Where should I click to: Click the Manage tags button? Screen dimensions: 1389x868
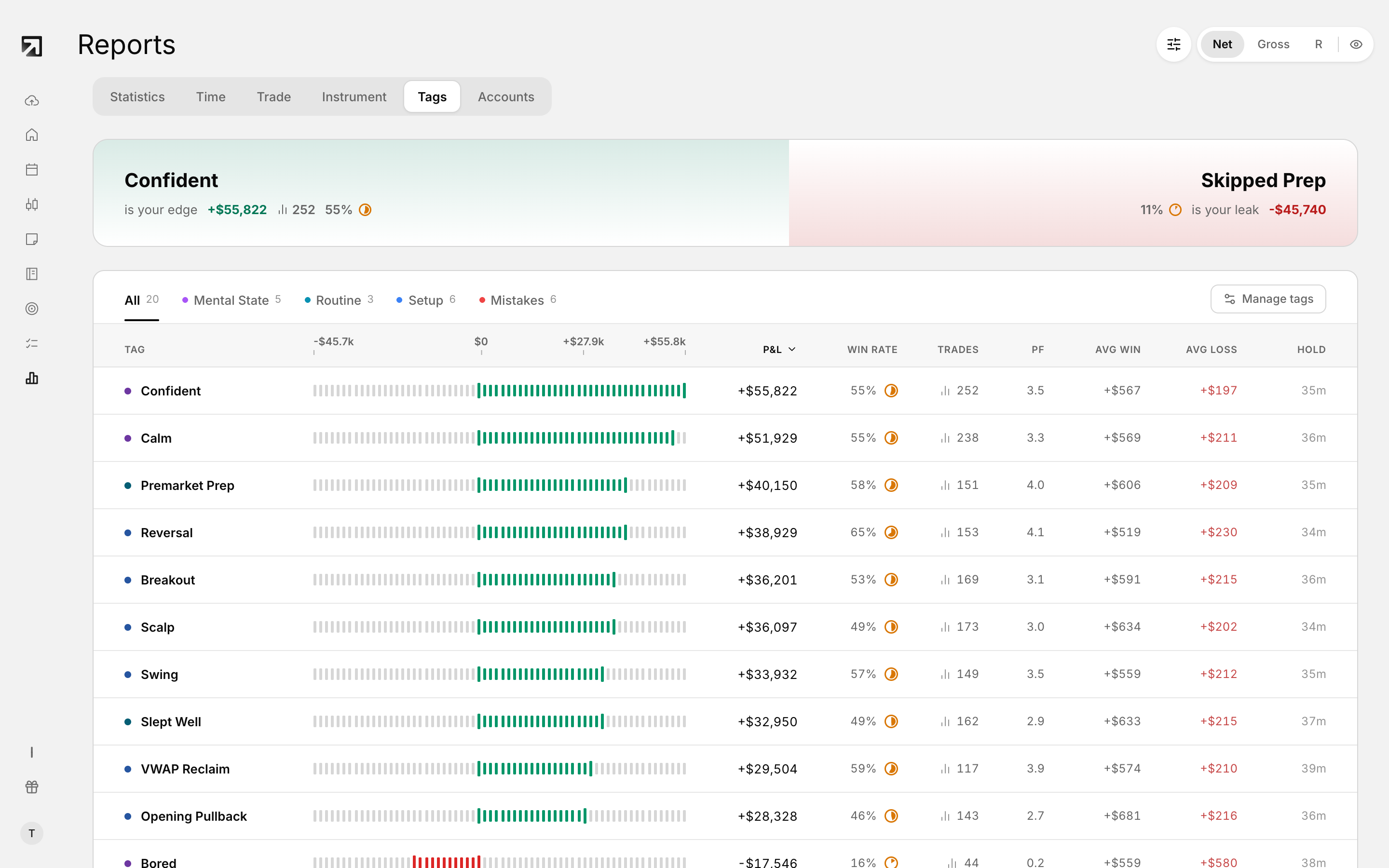(1268, 299)
